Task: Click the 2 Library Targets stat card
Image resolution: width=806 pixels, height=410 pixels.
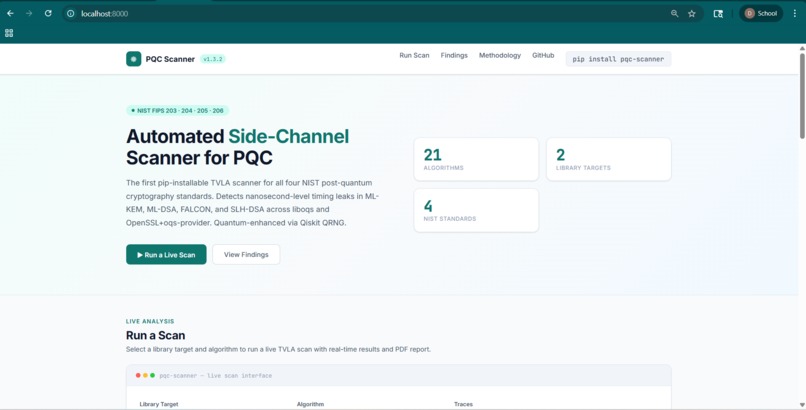Action: tap(609, 159)
